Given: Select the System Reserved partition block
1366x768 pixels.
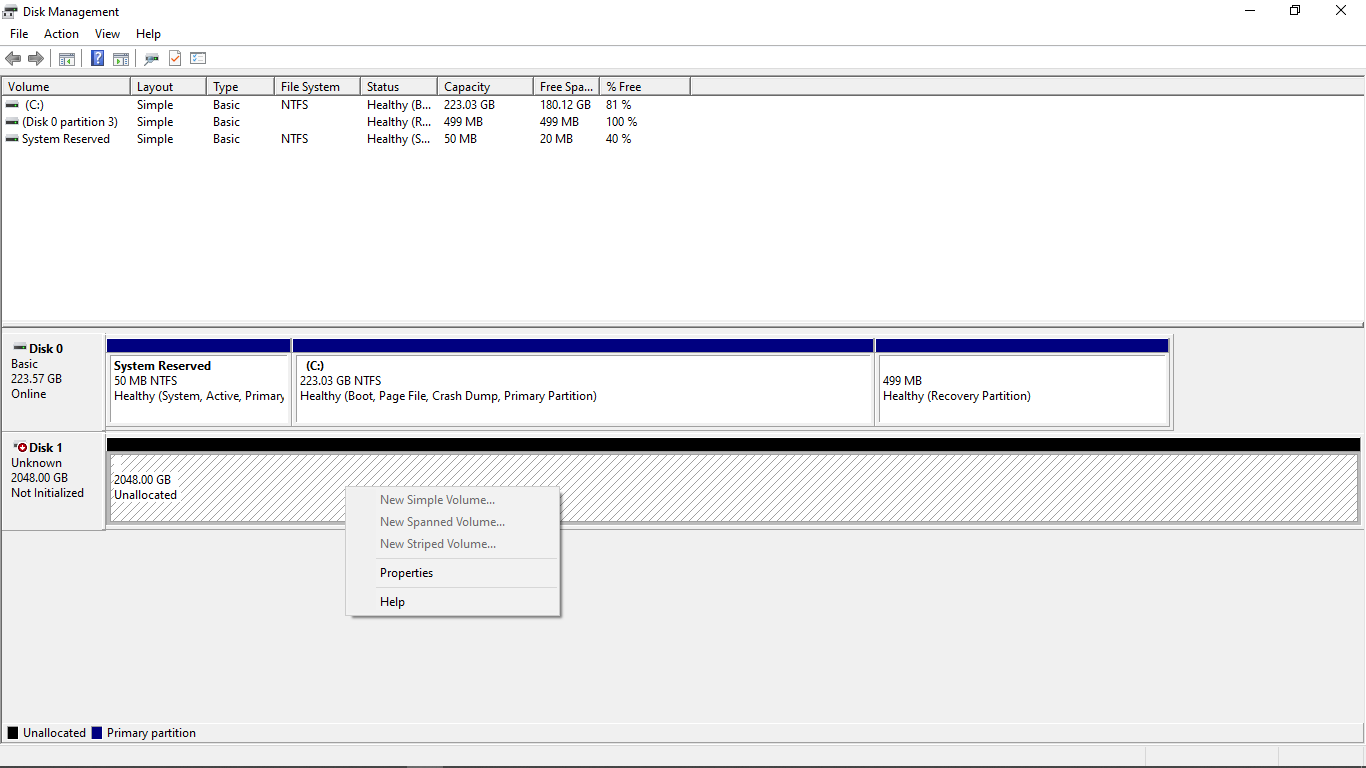Looking at the screenshot, I should click(x=197, y=381).
